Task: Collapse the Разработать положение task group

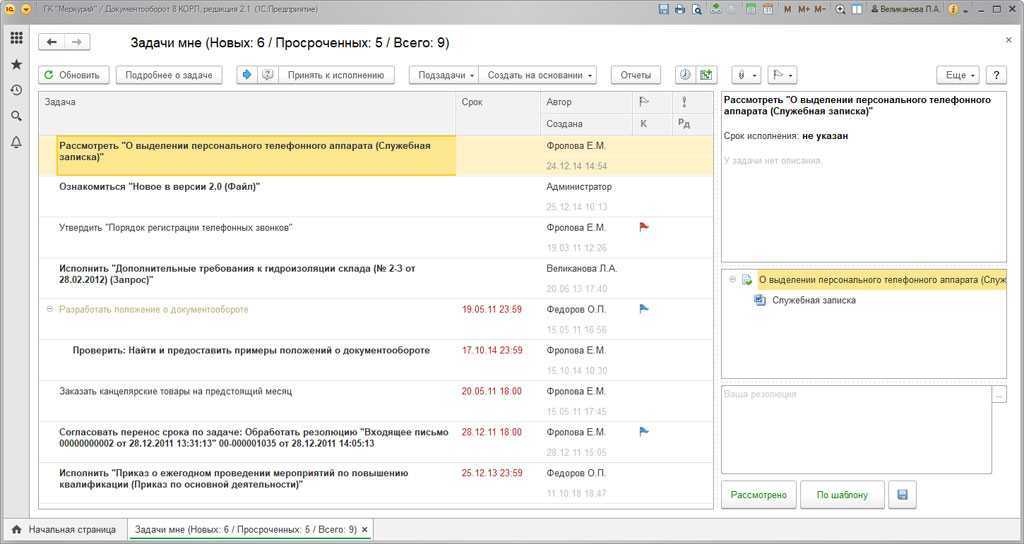Action: (x=50, y=310)
